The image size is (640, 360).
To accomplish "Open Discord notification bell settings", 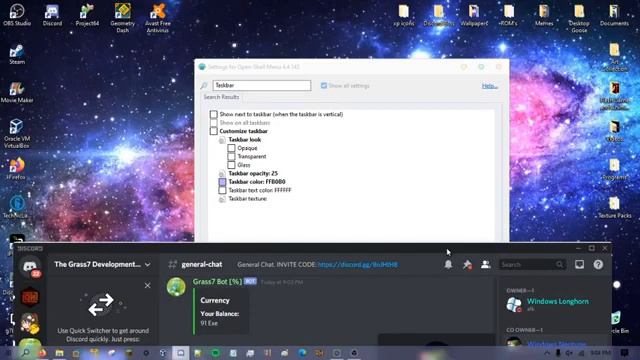I will (x=448, y=264).
